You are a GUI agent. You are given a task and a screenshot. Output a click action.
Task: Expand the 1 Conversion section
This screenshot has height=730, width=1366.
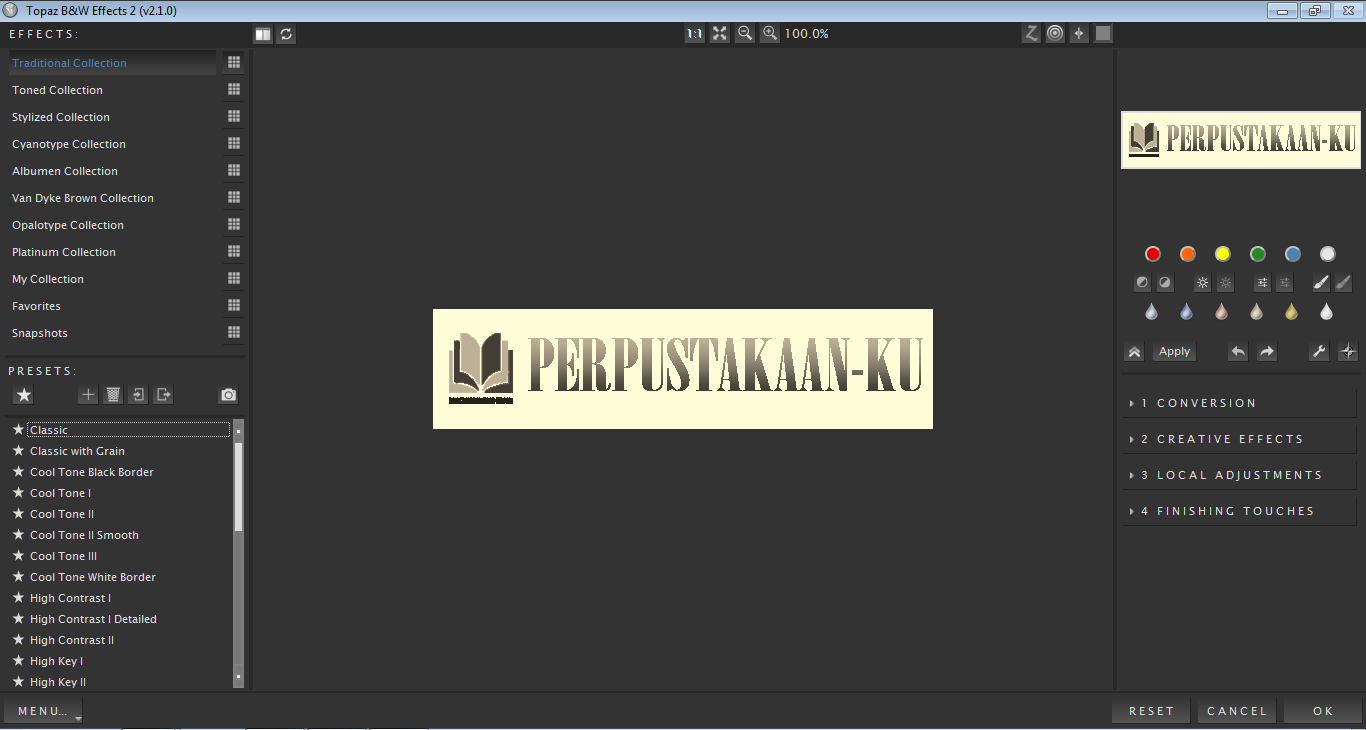point(1239,403)
